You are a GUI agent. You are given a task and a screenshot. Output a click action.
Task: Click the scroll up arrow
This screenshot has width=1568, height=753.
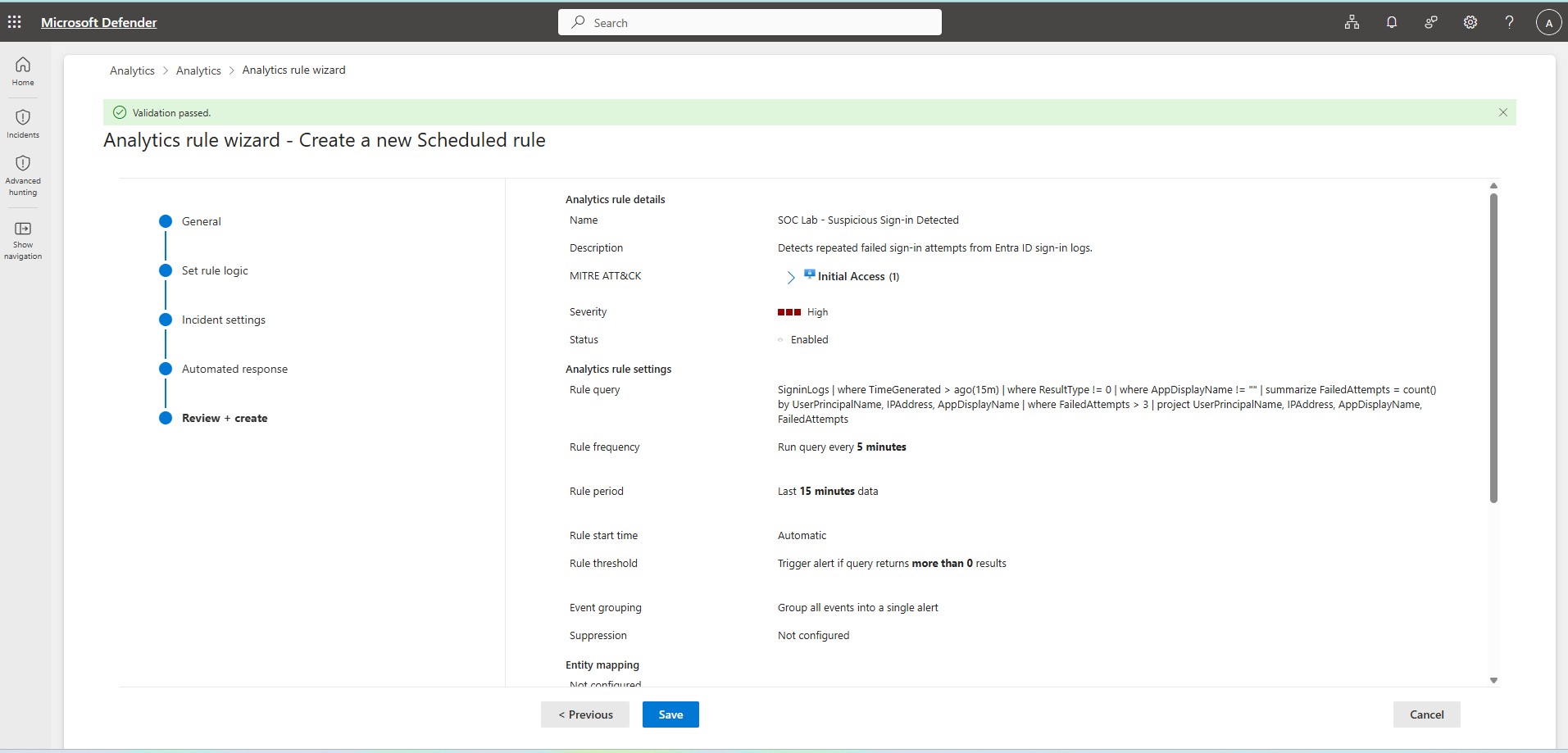pos(1493,186)
